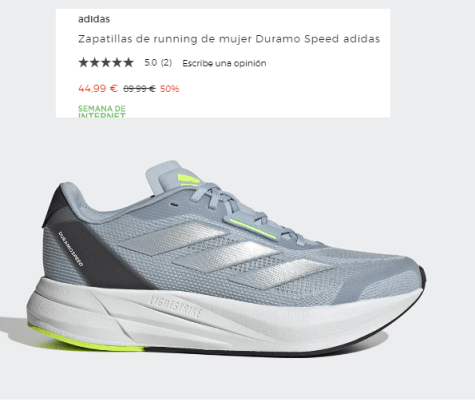Click the neon yellow tongue logo
Image resolution: width=475 pixels, height=418 pixels.
[189, 180]
